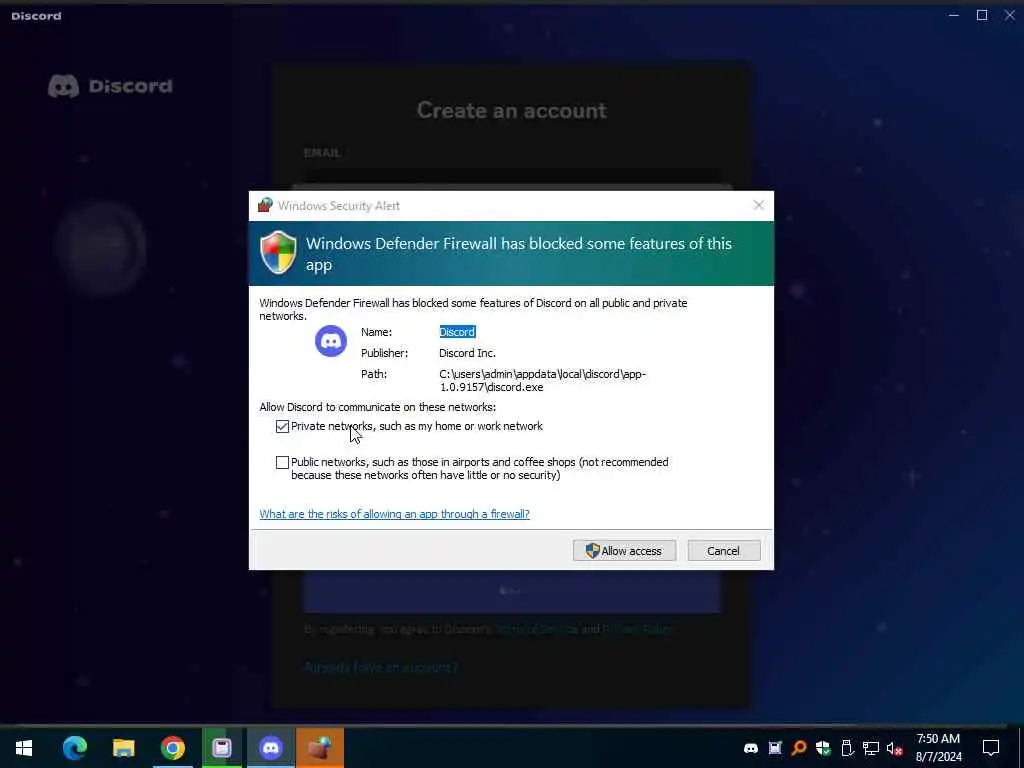This screenshot has width=1024, height=768.
Task: Open the Windows Start menu
Action: [24, 748]
